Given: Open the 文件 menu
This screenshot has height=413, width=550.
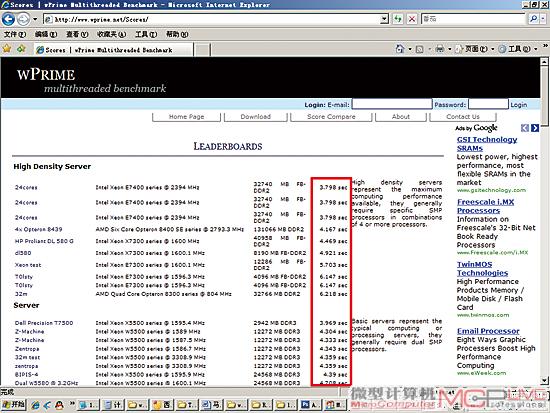Looking at the screenshot, I should (15, 34).
